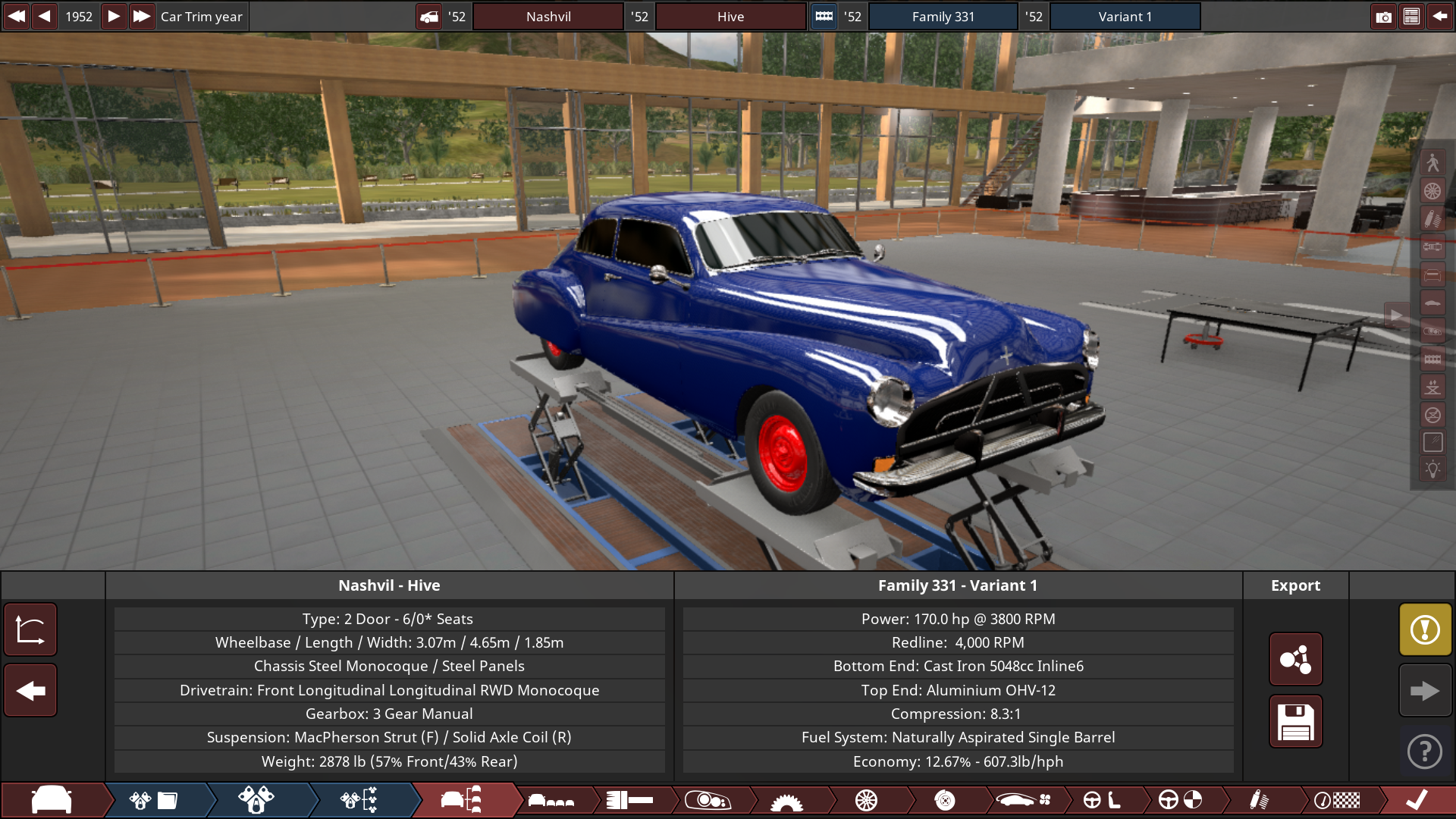
Task: Open the brake disc tab
Action: click(x=945, y=800)
